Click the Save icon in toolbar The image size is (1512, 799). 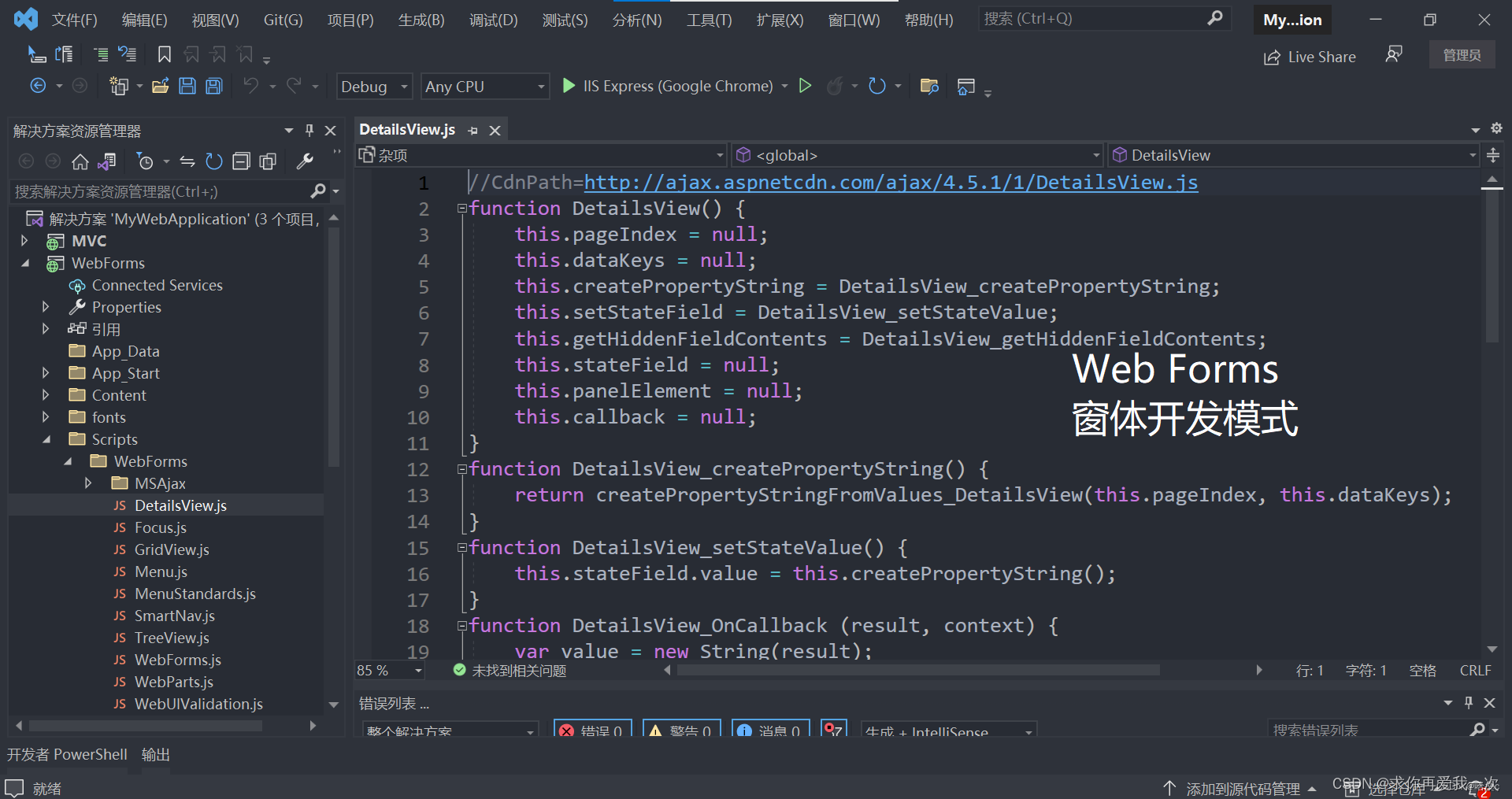pos(187,86)
